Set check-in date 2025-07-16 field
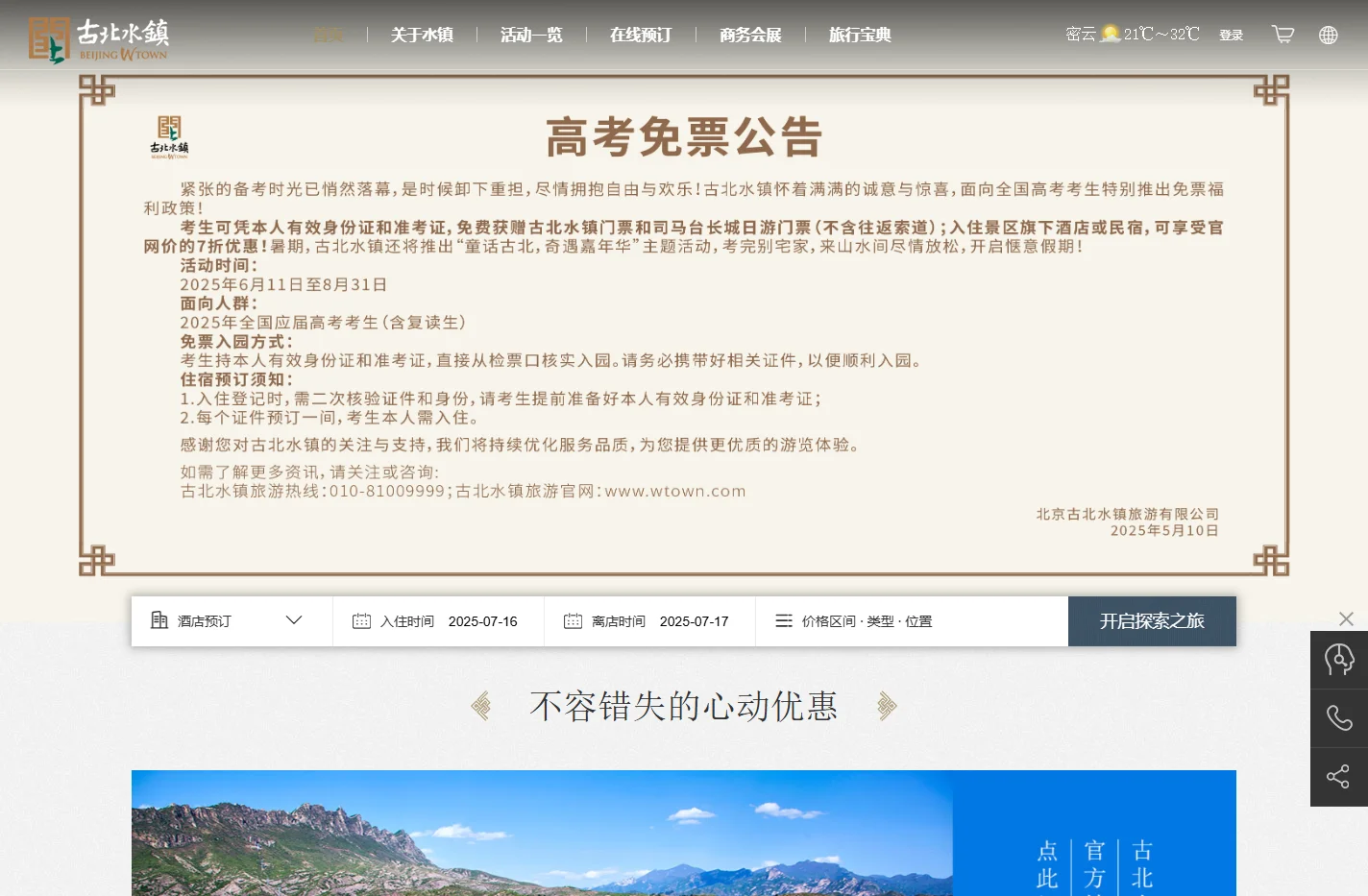 tap(438, 621)
